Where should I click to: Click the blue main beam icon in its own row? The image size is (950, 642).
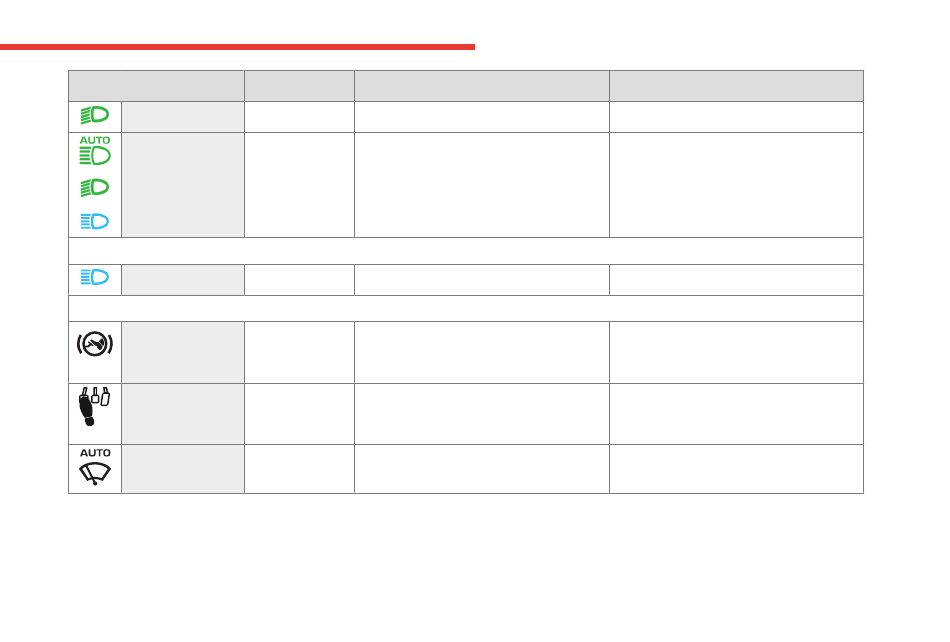coord(95,277)
